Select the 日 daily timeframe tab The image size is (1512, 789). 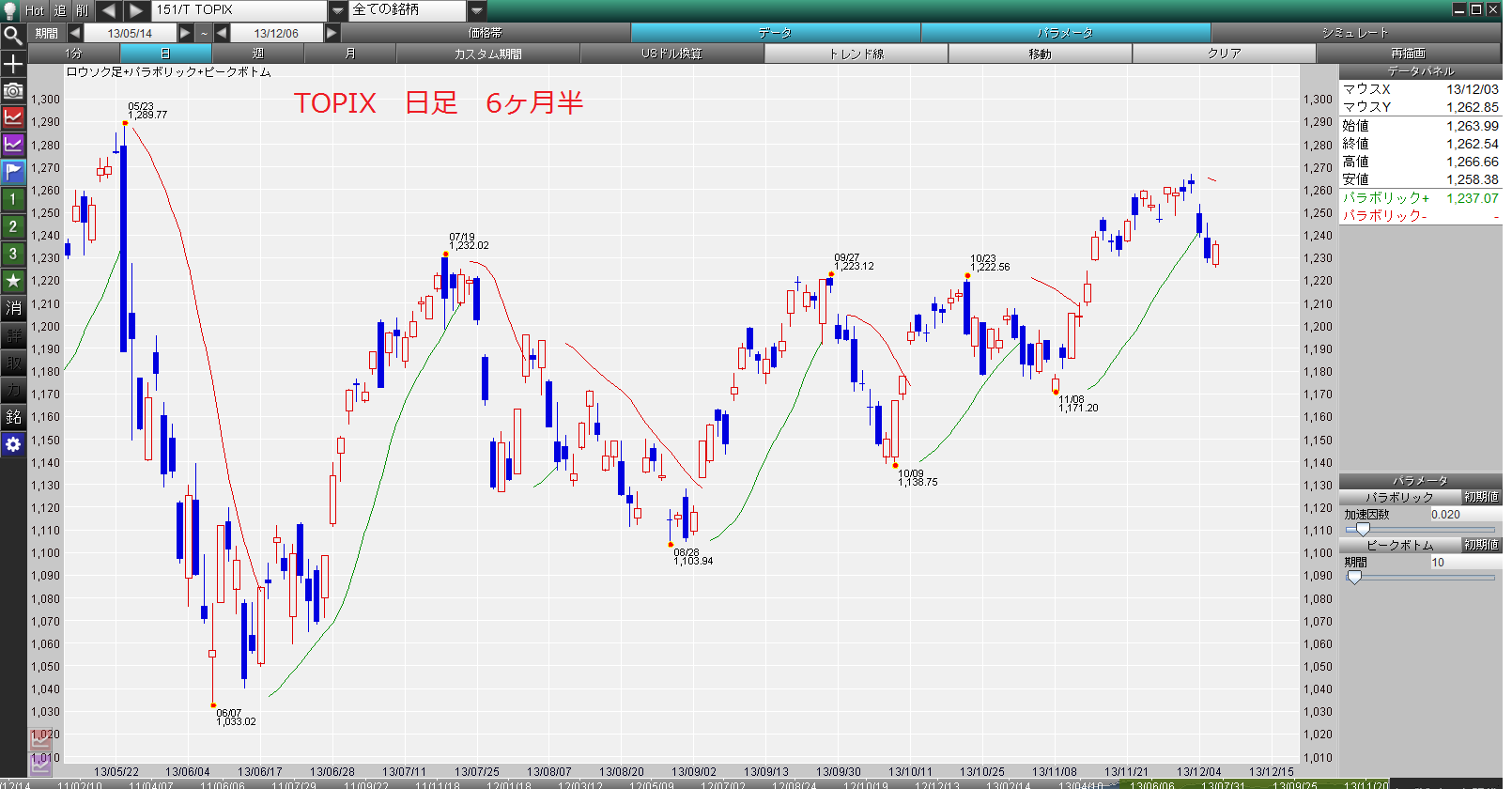click(x=166, y=54)
